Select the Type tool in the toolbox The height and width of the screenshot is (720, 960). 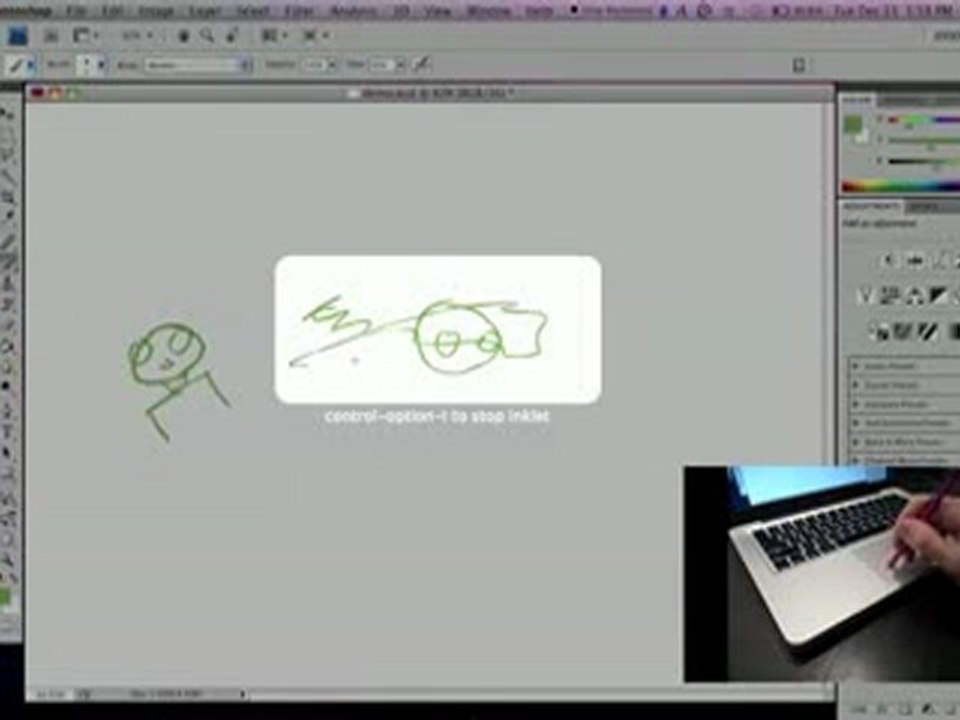coord(8,432)
